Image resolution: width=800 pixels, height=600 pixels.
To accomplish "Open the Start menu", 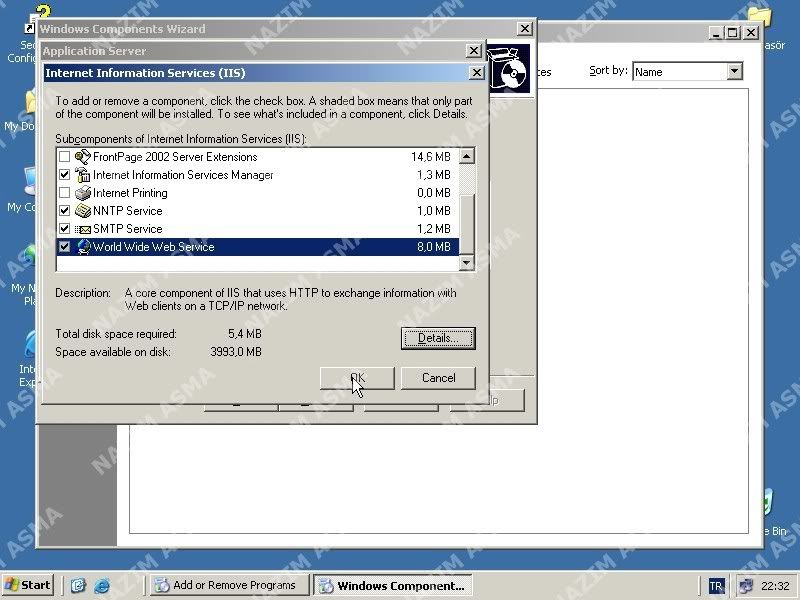I will click(x=28, y=585).
